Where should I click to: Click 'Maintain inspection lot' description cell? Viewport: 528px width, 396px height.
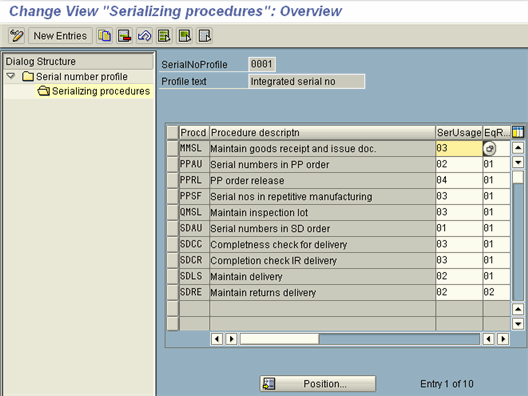pyautogui.click(x=322, y=212)
